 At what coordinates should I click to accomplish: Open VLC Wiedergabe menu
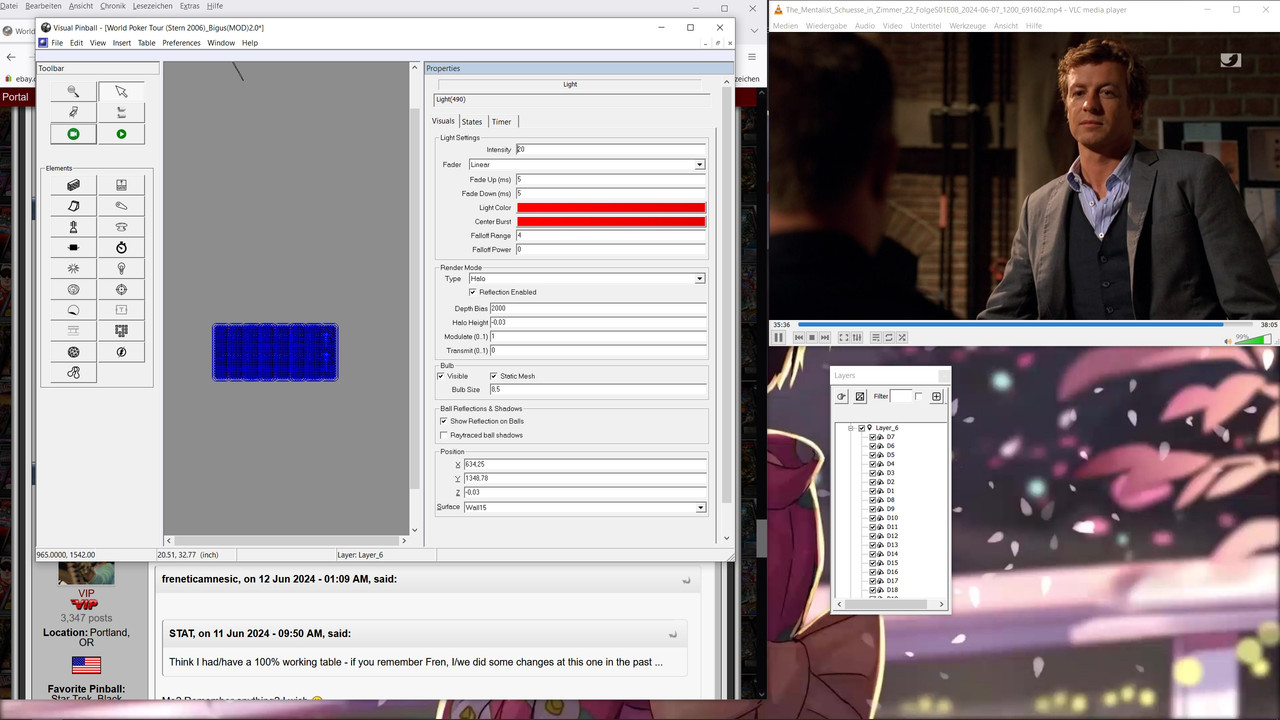826,26
